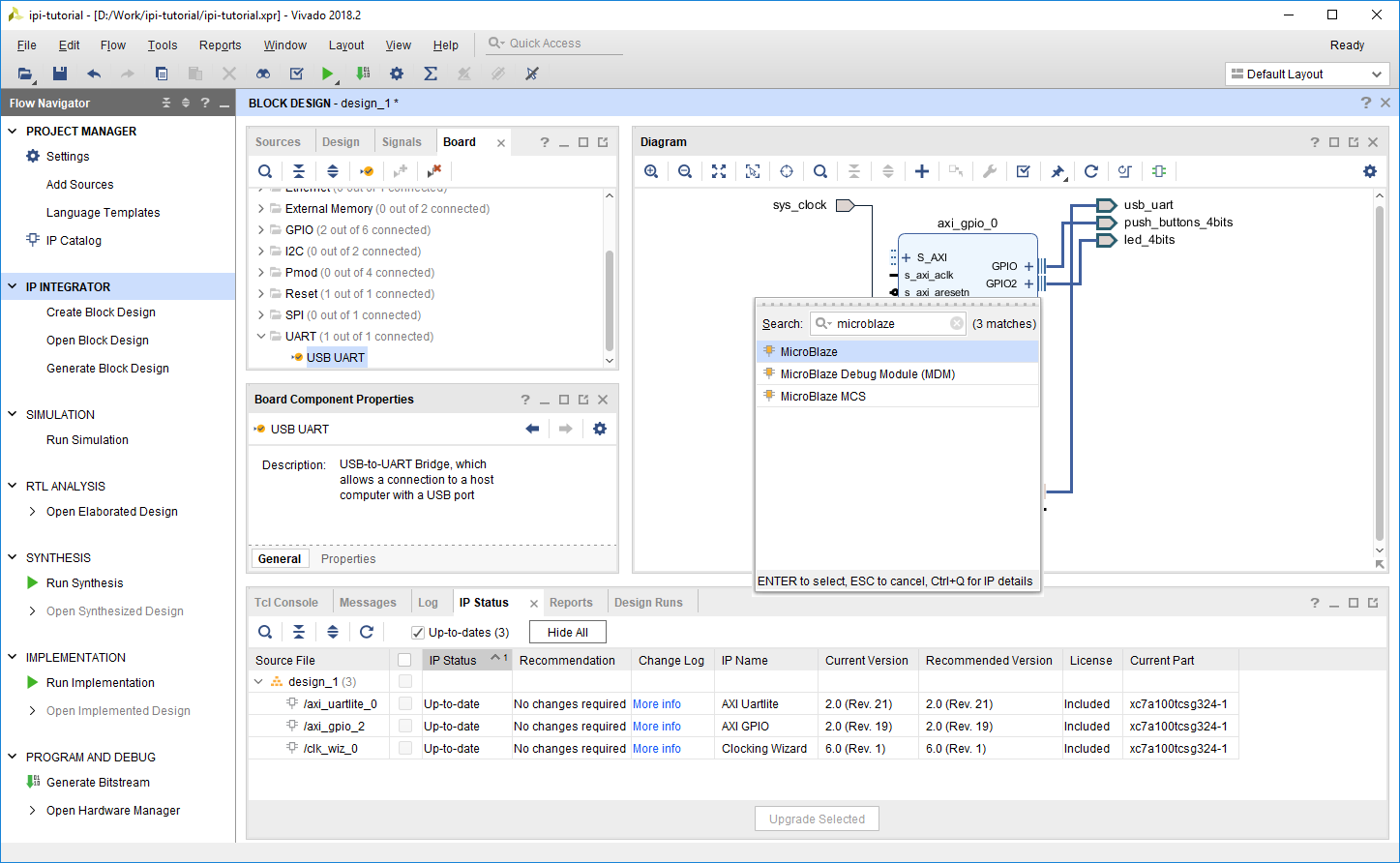Tick the checkbox for /clk_wiz_0 row
This screenshot has width=1400, height=863.
405,749
